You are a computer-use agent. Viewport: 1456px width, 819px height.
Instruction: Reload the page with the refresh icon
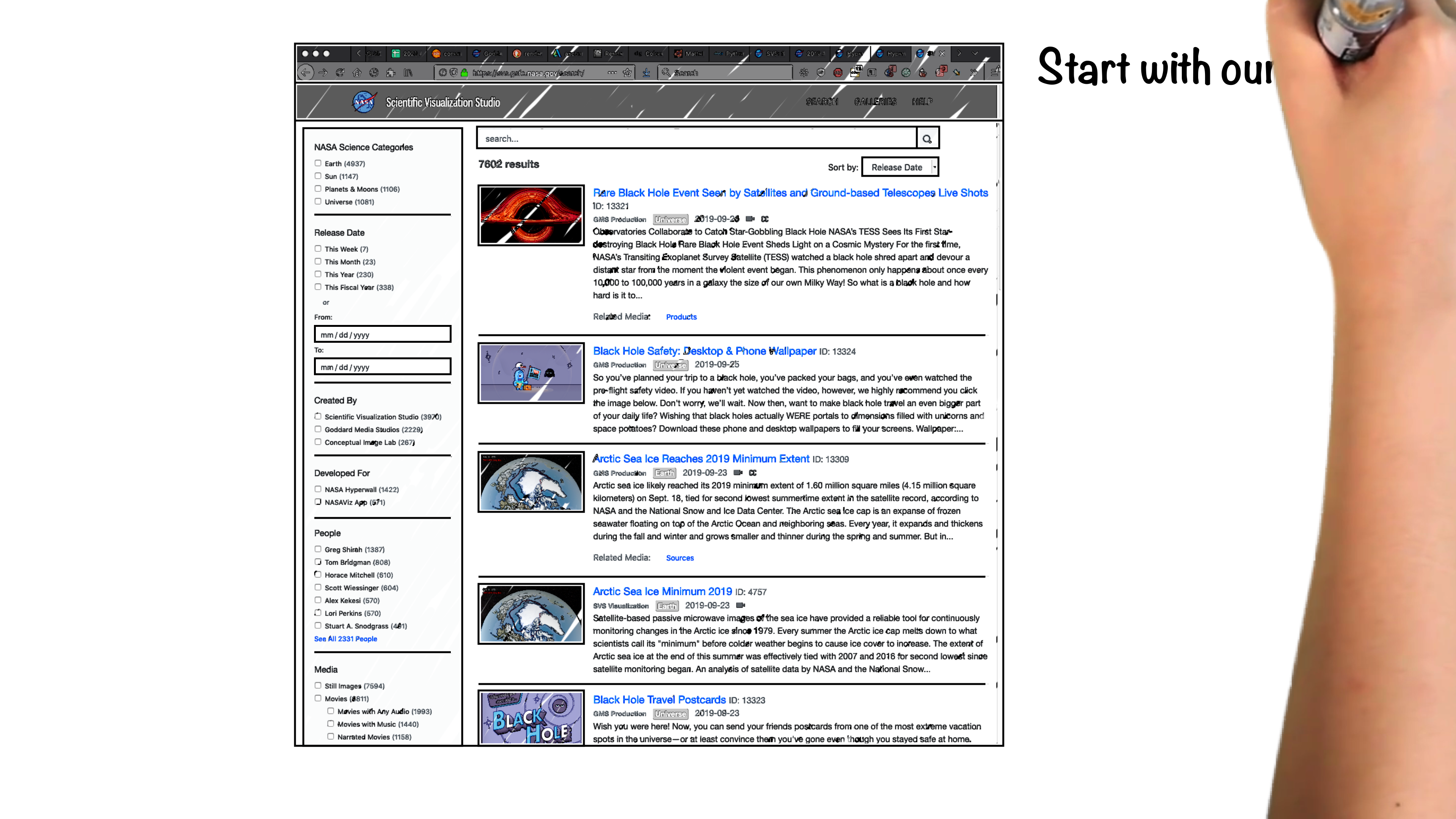[340, 72]
